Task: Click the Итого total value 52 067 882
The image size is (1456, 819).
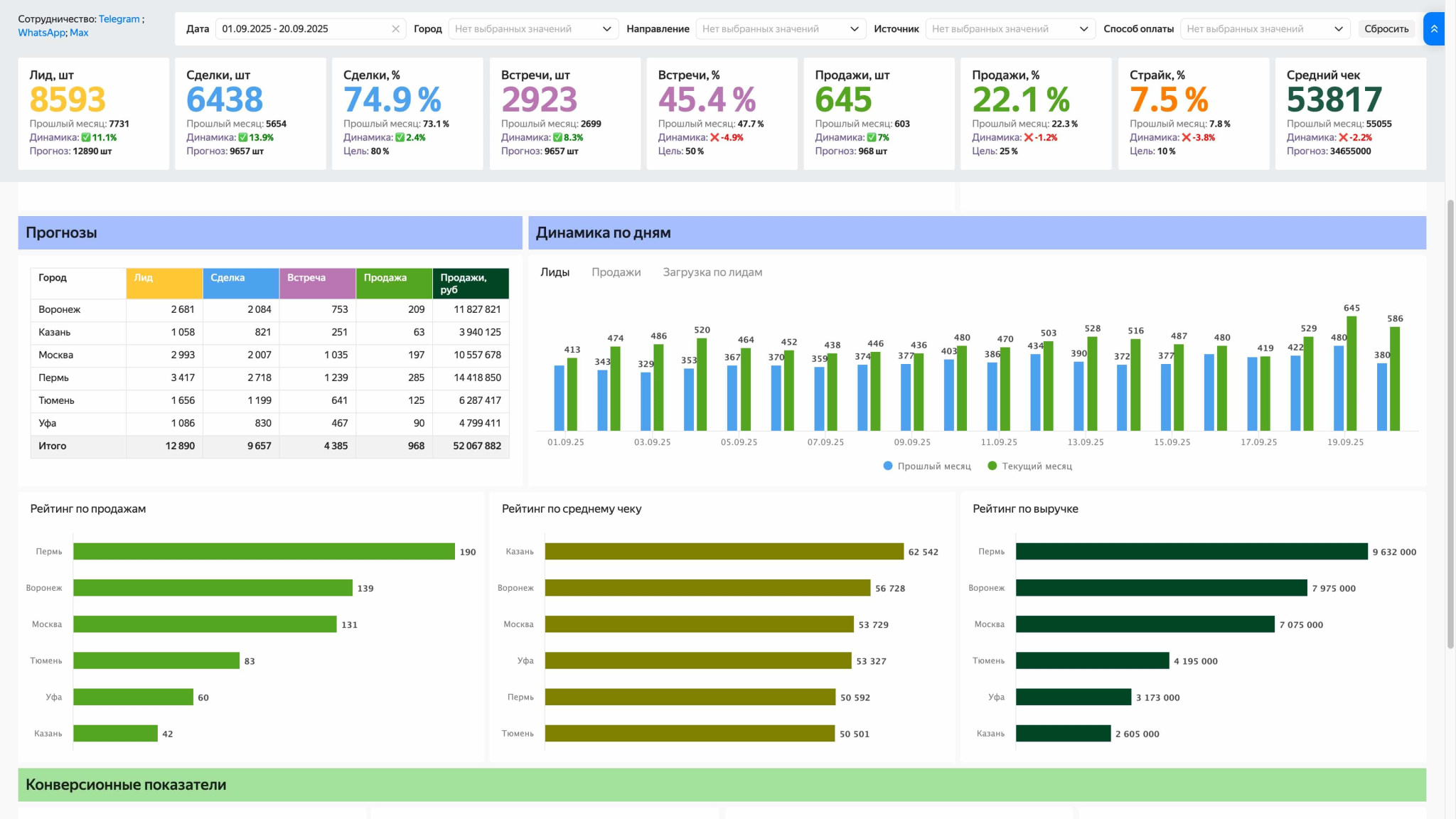Action: [x=477, y=446]
